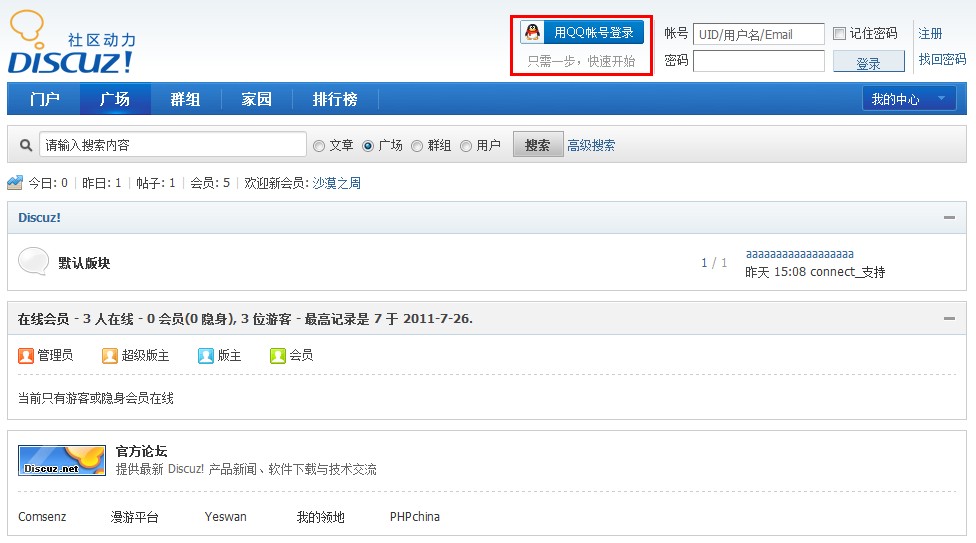Click the 登录 button

[868, 62]
